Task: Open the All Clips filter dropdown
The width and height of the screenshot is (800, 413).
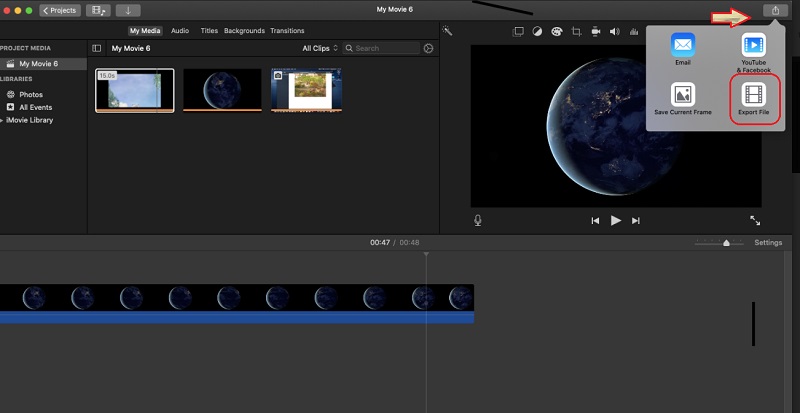Action: pyautogui.click(x=320, y=48)
